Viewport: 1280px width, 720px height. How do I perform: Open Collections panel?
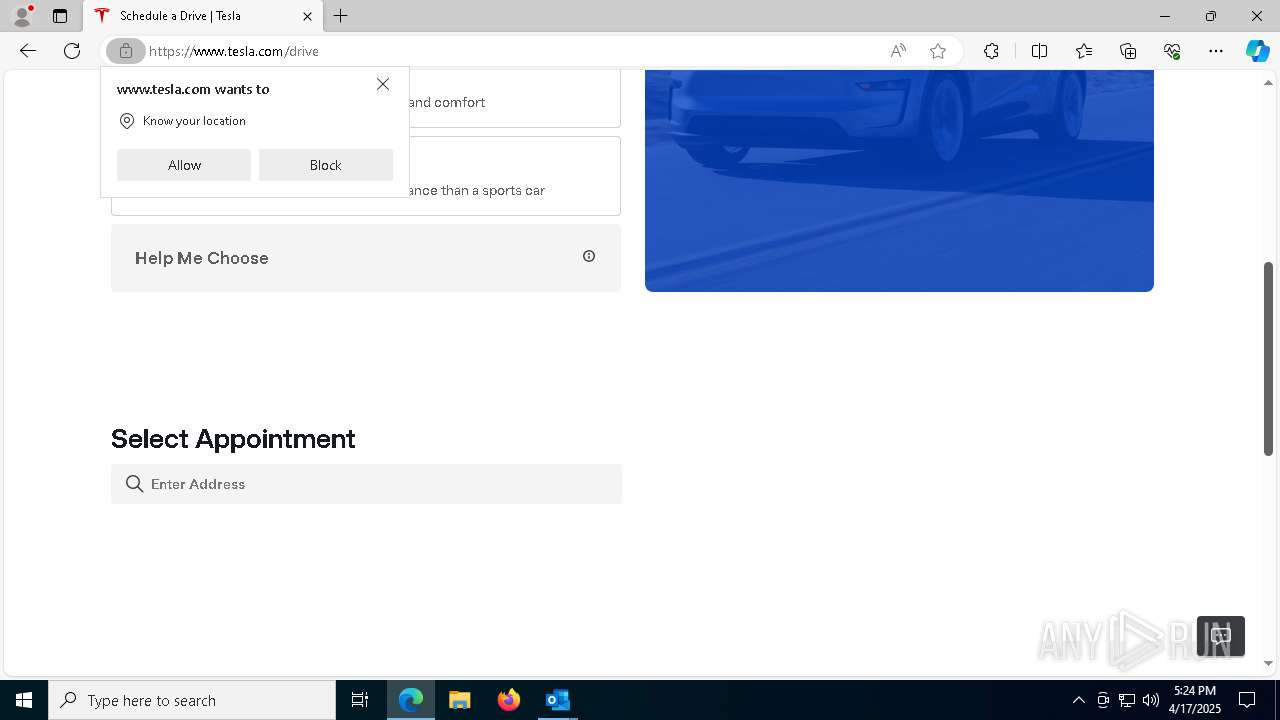(x=1128, y=51)
